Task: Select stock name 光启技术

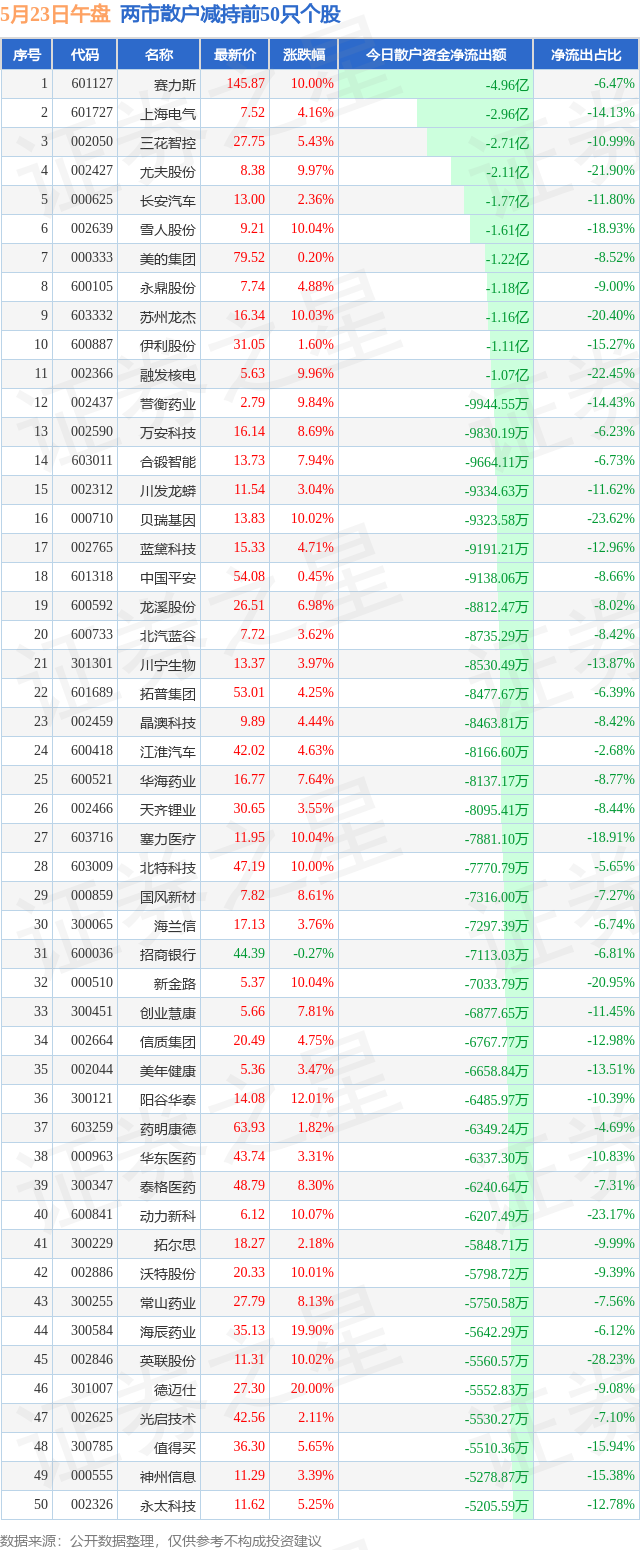Action: tap(169, 1418)
